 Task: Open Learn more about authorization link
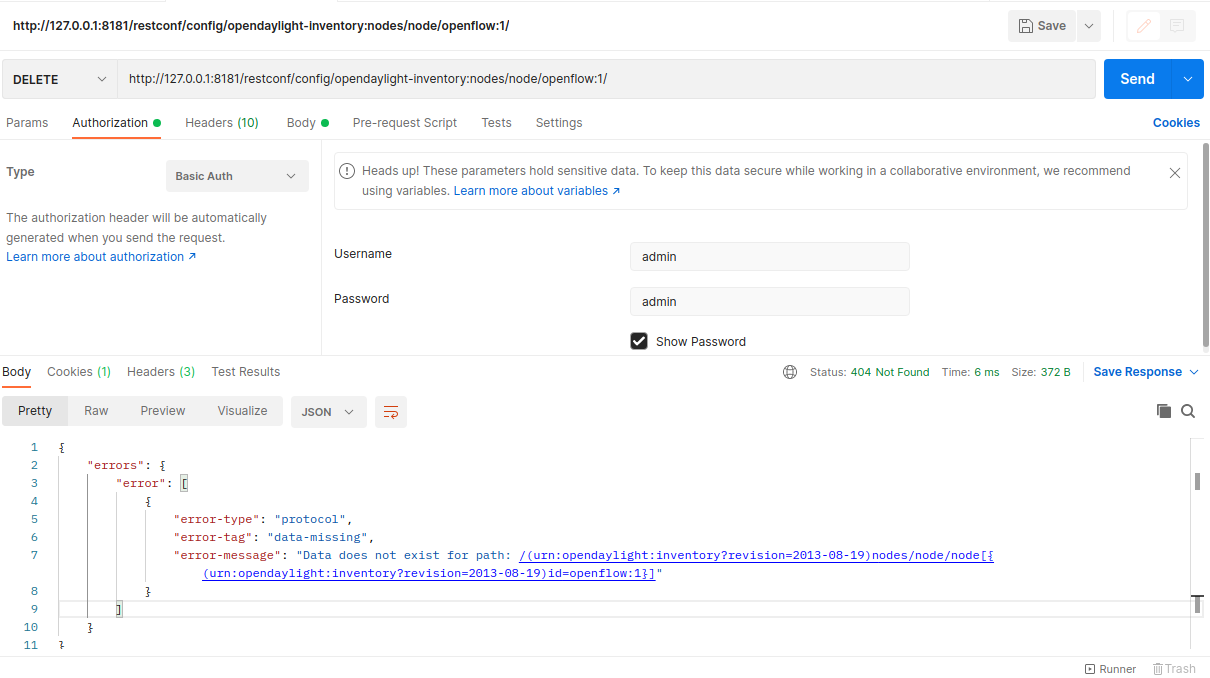[100, 257]
